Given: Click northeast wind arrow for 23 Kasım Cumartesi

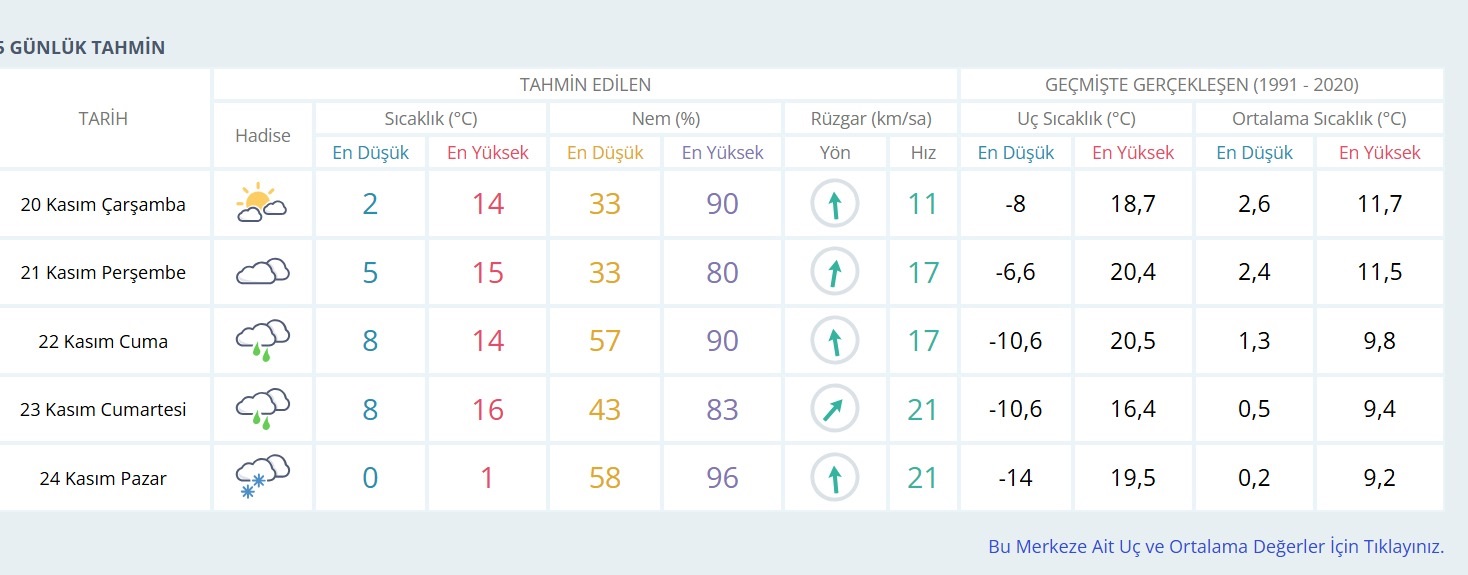Looking at the screenshot, I should [x=834, y=409].
